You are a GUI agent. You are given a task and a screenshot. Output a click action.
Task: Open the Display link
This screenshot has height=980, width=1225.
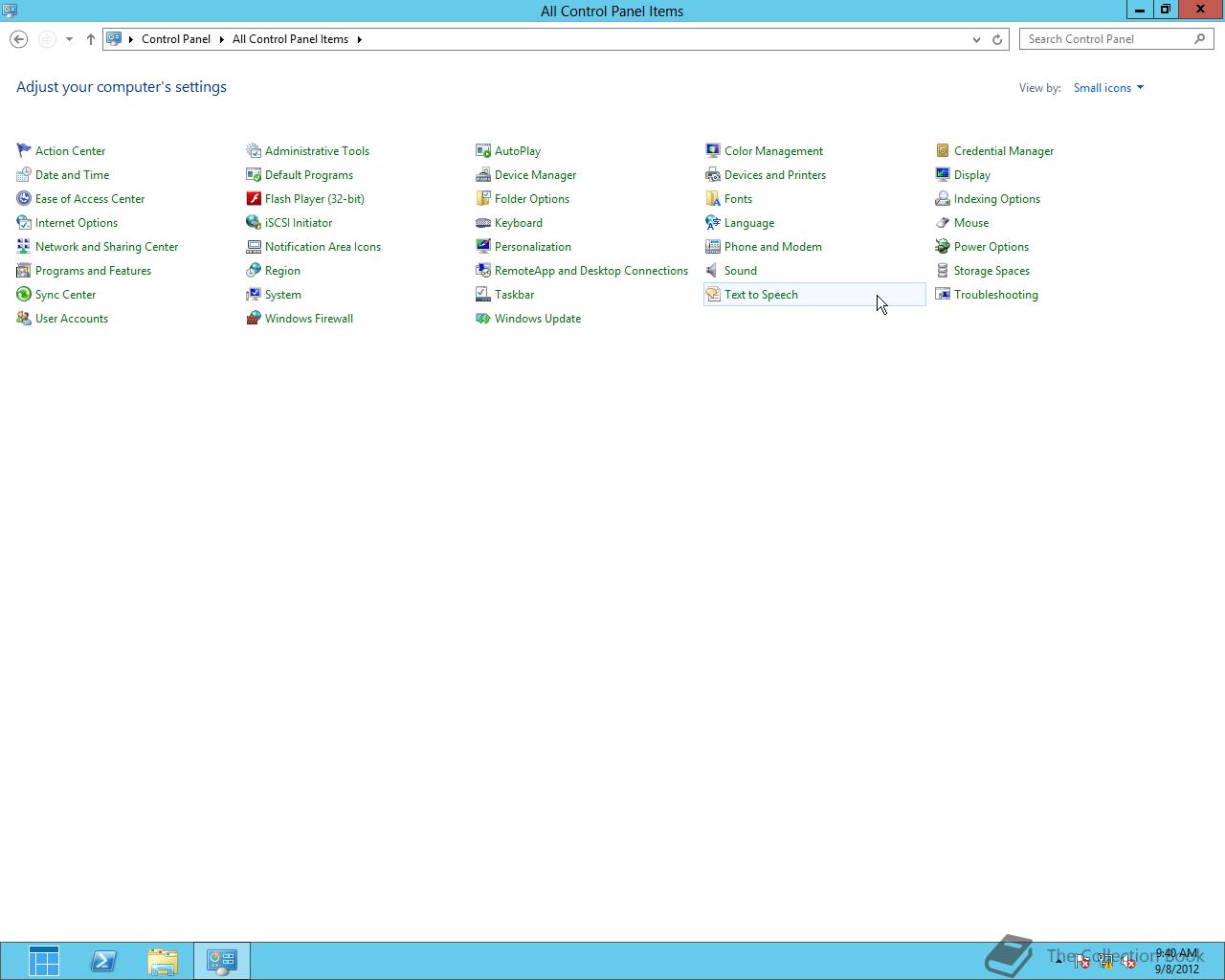pos(972,175)
